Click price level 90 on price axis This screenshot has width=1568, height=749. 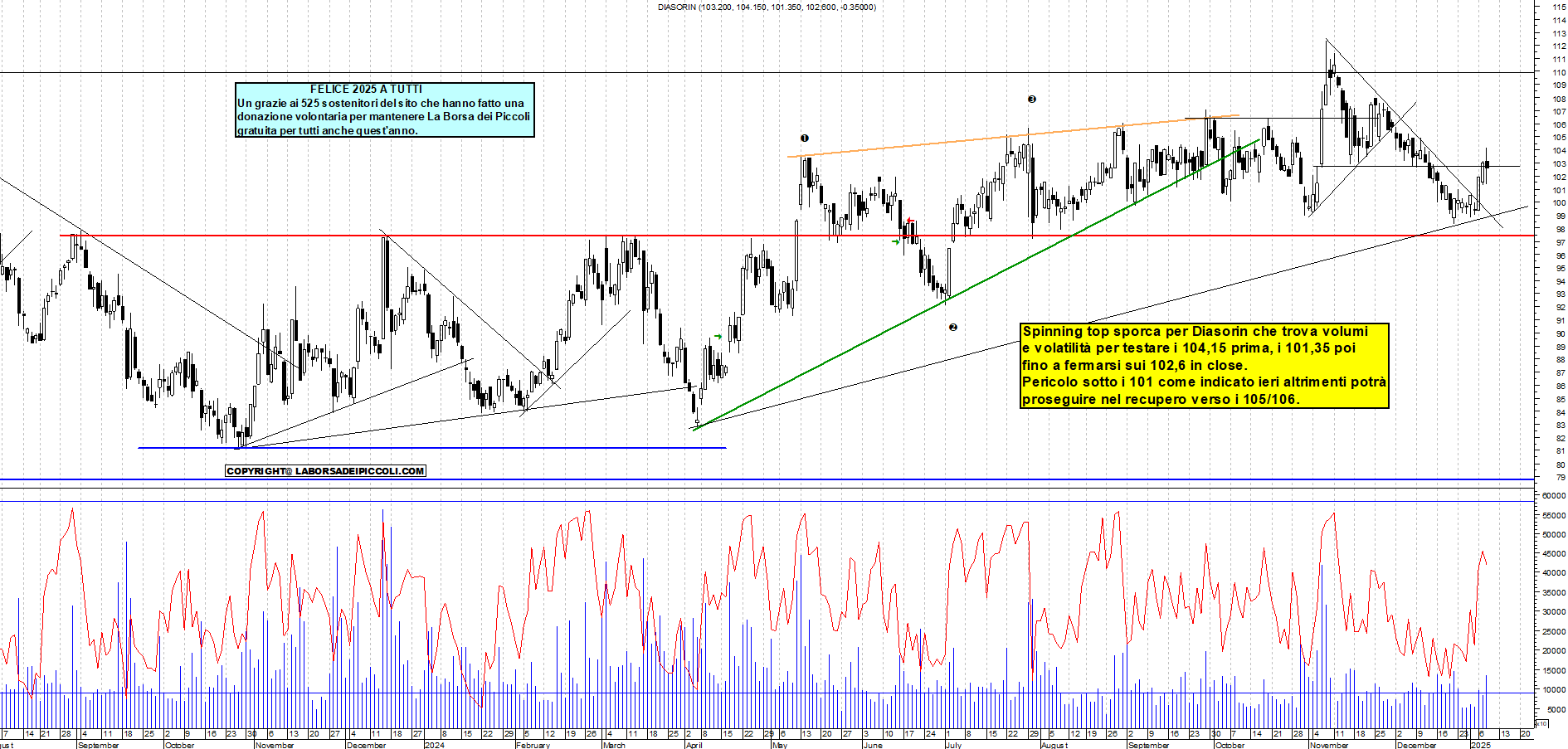click(1561, 334)
